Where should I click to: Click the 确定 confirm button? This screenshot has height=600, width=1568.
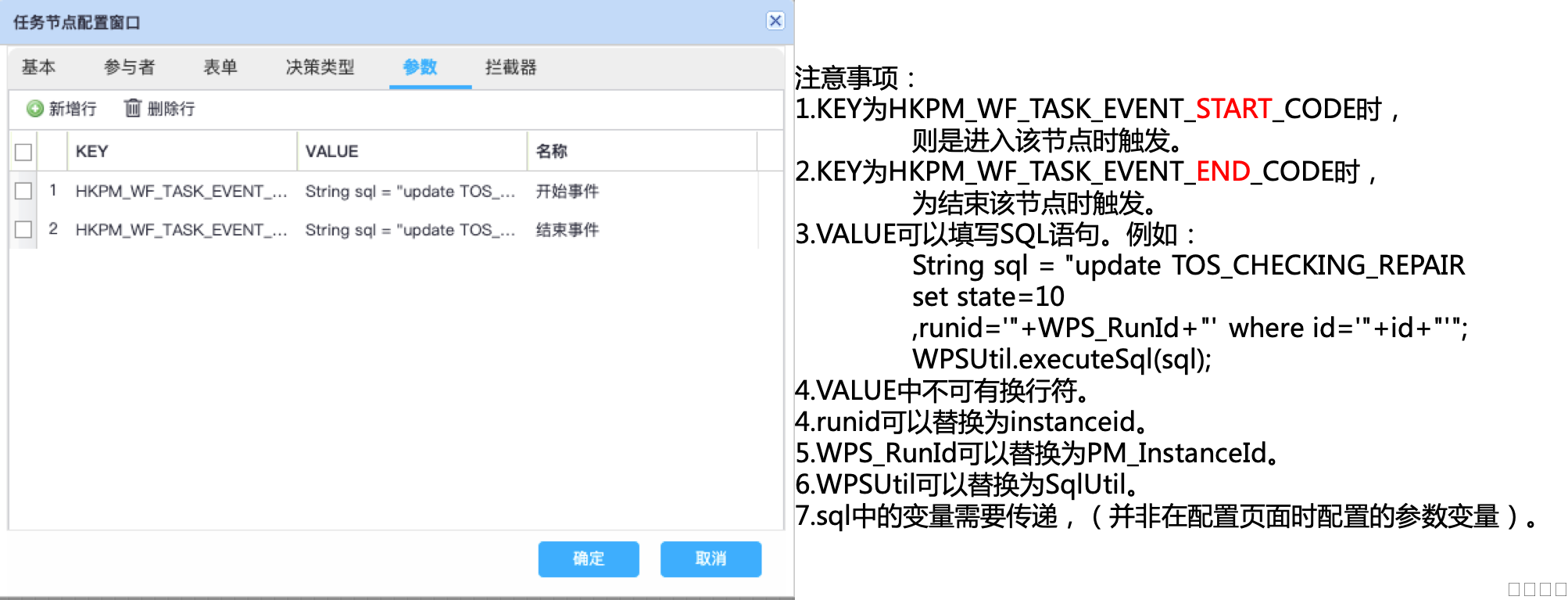point(589,559)
